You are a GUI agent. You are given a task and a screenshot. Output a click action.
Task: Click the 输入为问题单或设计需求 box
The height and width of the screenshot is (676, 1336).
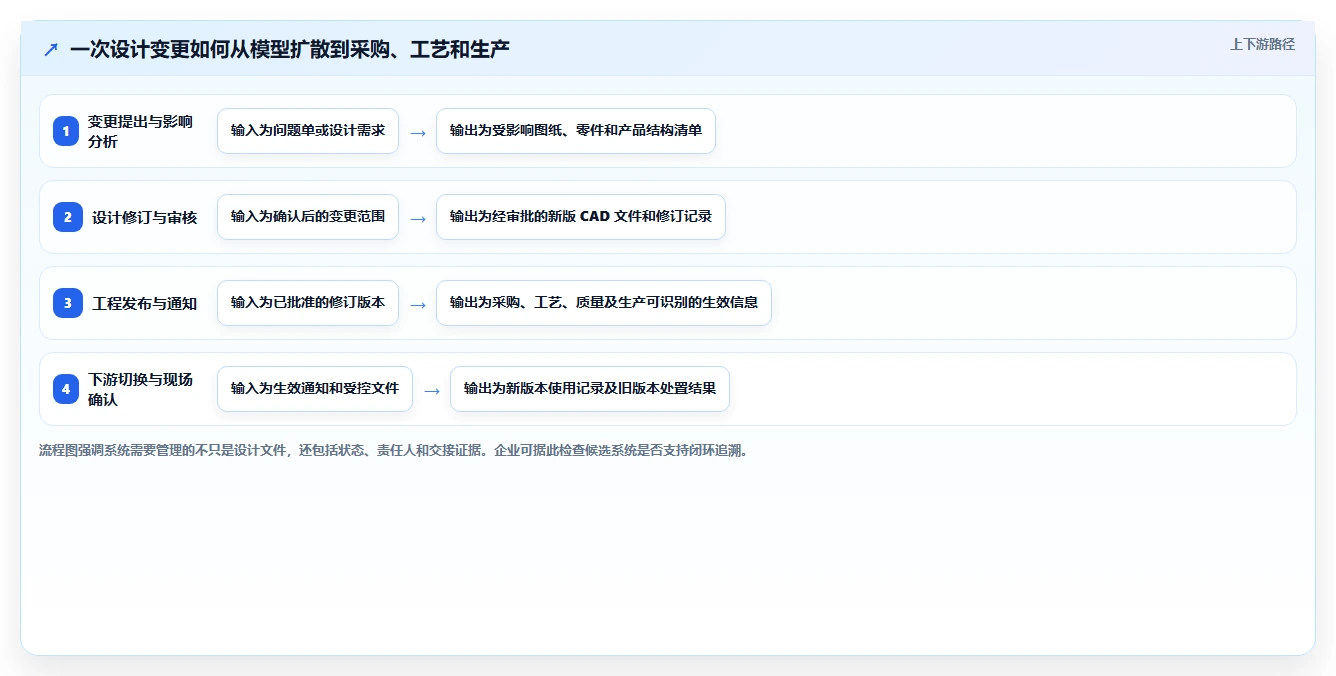(308, 131)
